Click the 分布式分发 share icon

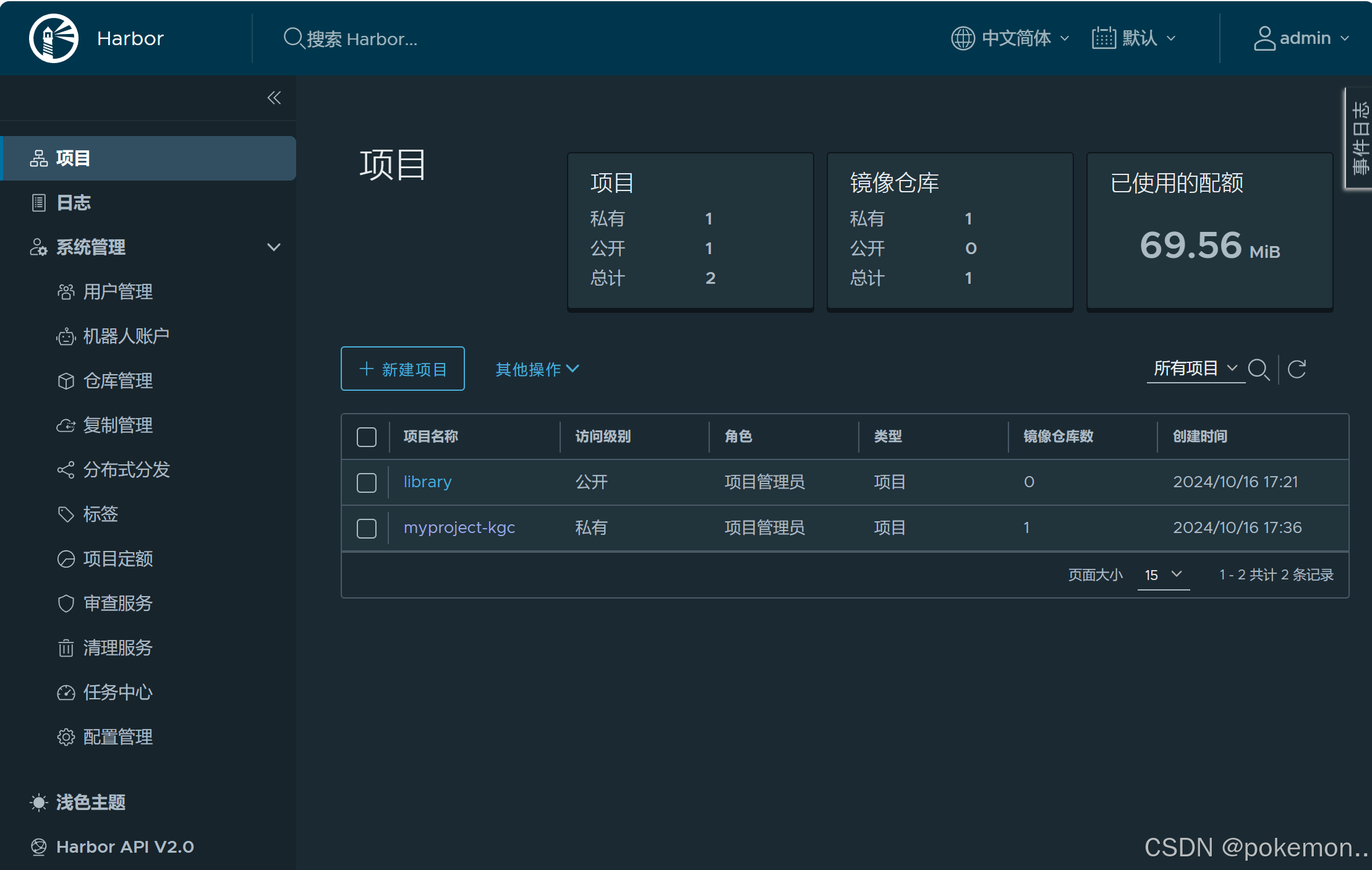(66, 470)
